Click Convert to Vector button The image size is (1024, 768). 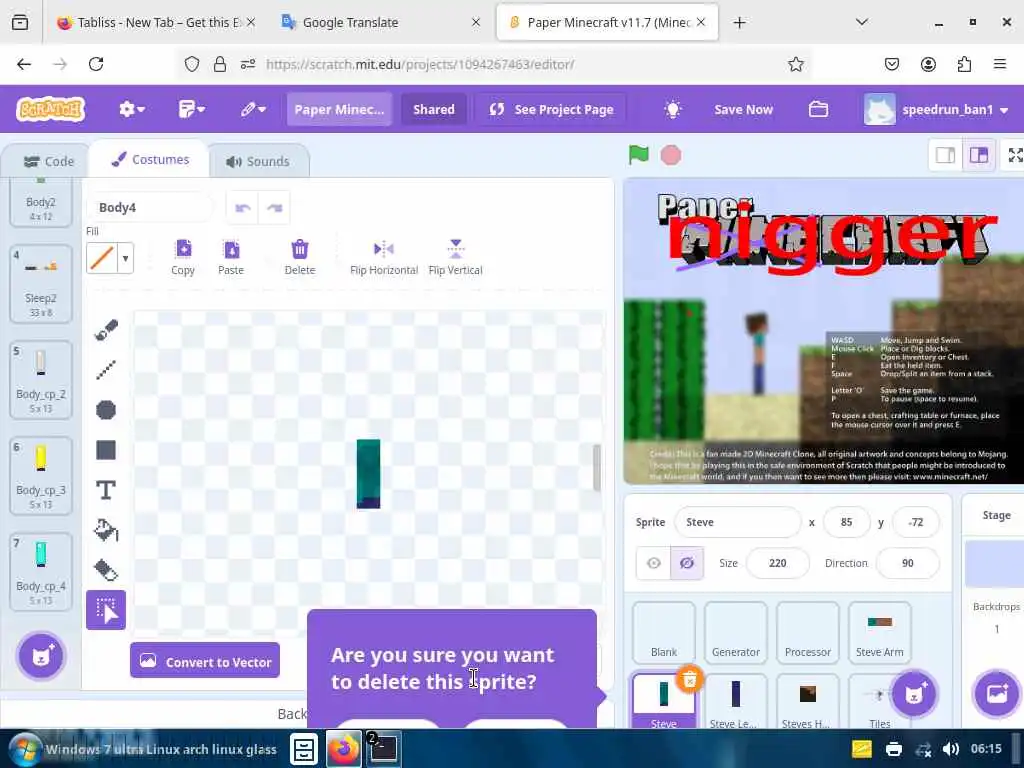[x=205, y=661]
